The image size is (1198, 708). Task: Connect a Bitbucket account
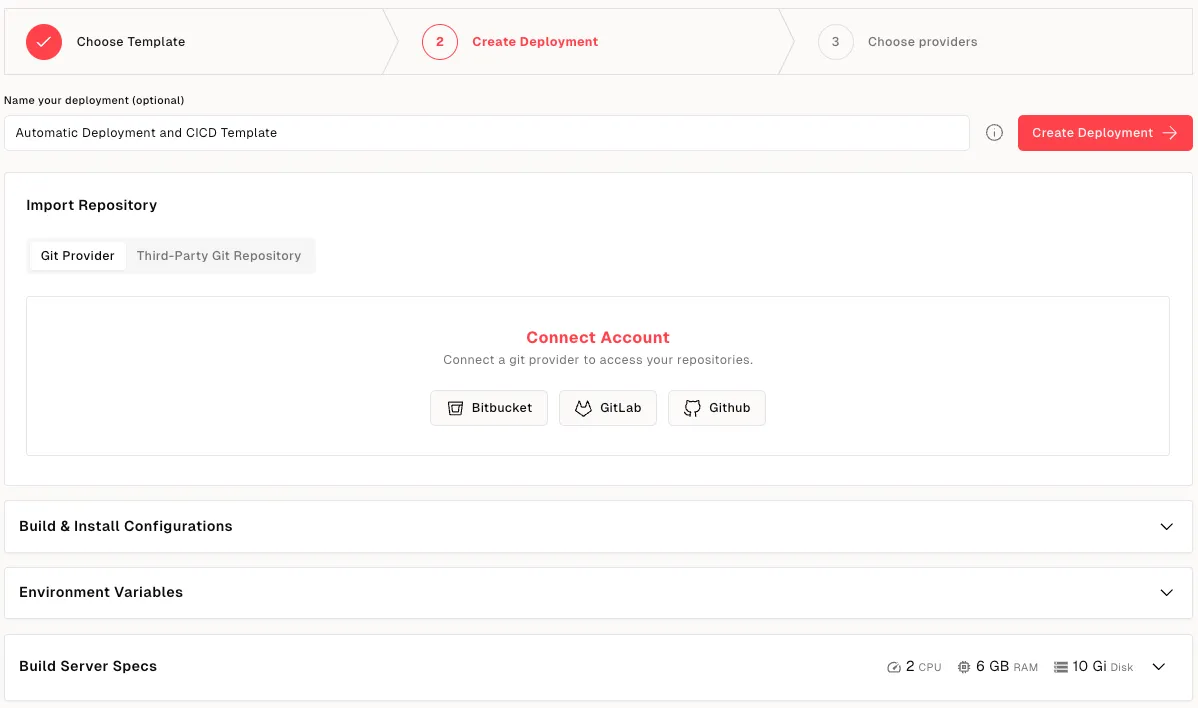click(x=489, y=408)
